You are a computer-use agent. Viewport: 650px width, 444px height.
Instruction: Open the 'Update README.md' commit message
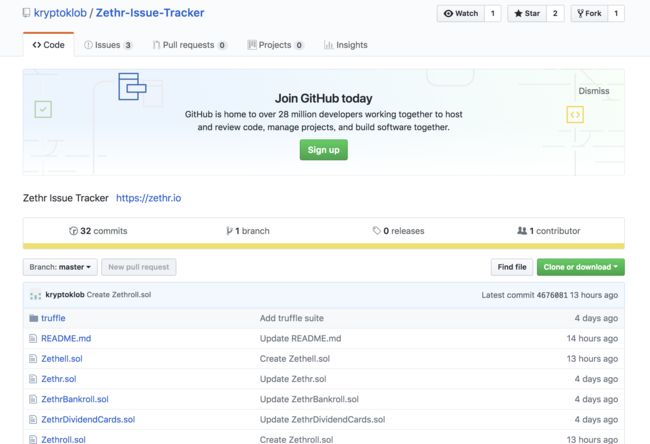click(x=301, y=338)
